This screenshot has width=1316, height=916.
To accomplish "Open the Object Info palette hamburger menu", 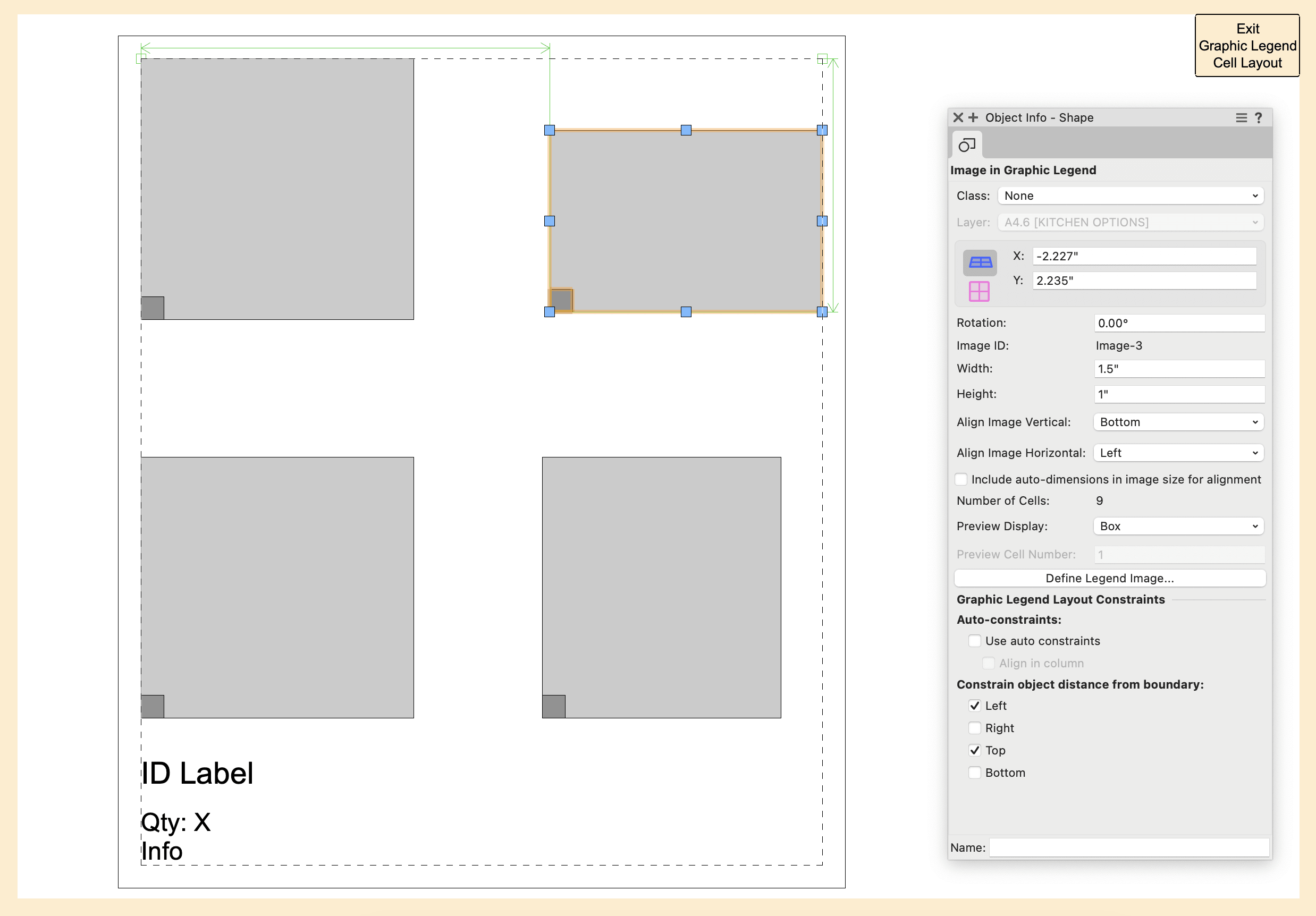I will tap(1241, 117).
